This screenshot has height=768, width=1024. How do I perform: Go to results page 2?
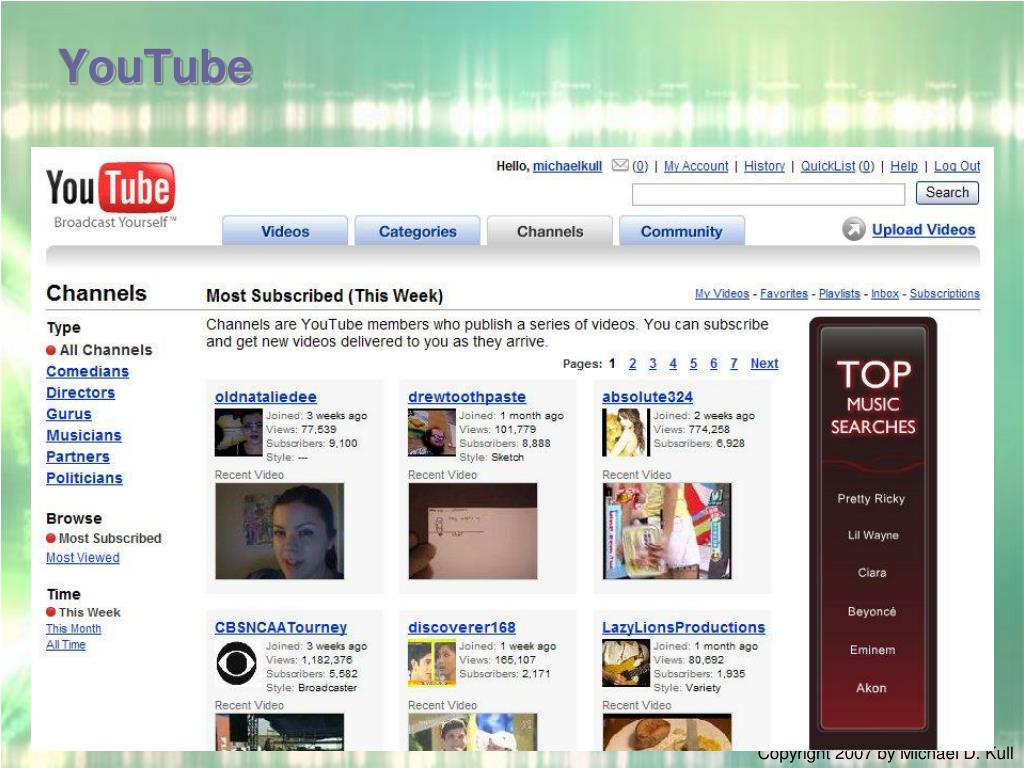[x=632, y=364]
